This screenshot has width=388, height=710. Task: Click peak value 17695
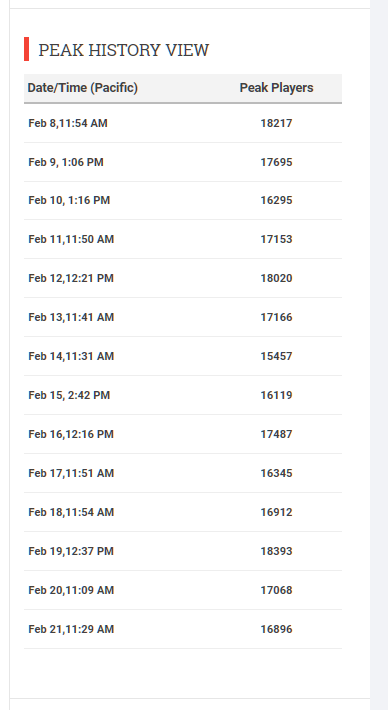pyautogui.click(x=276, y=162)
